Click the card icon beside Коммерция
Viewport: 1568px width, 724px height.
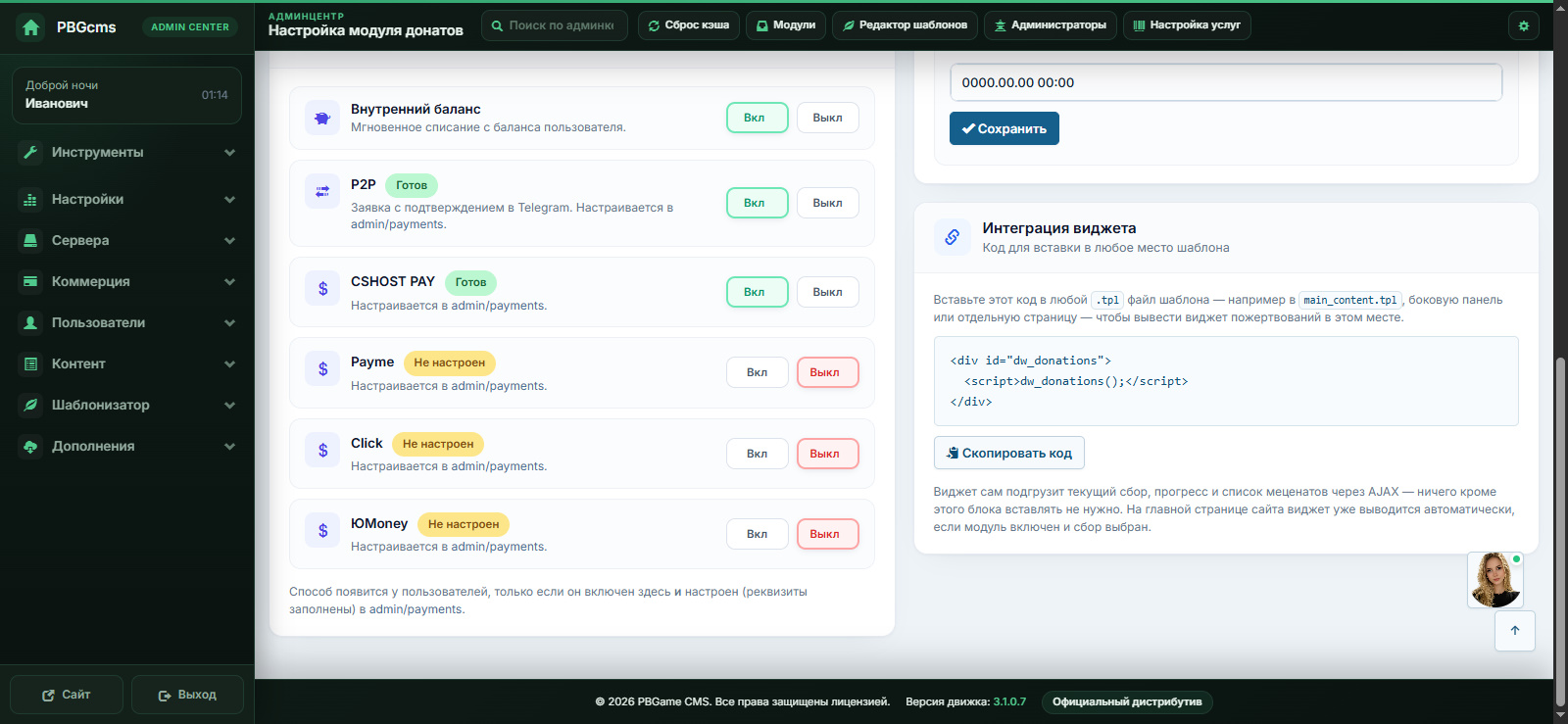(x=30, y=281)
